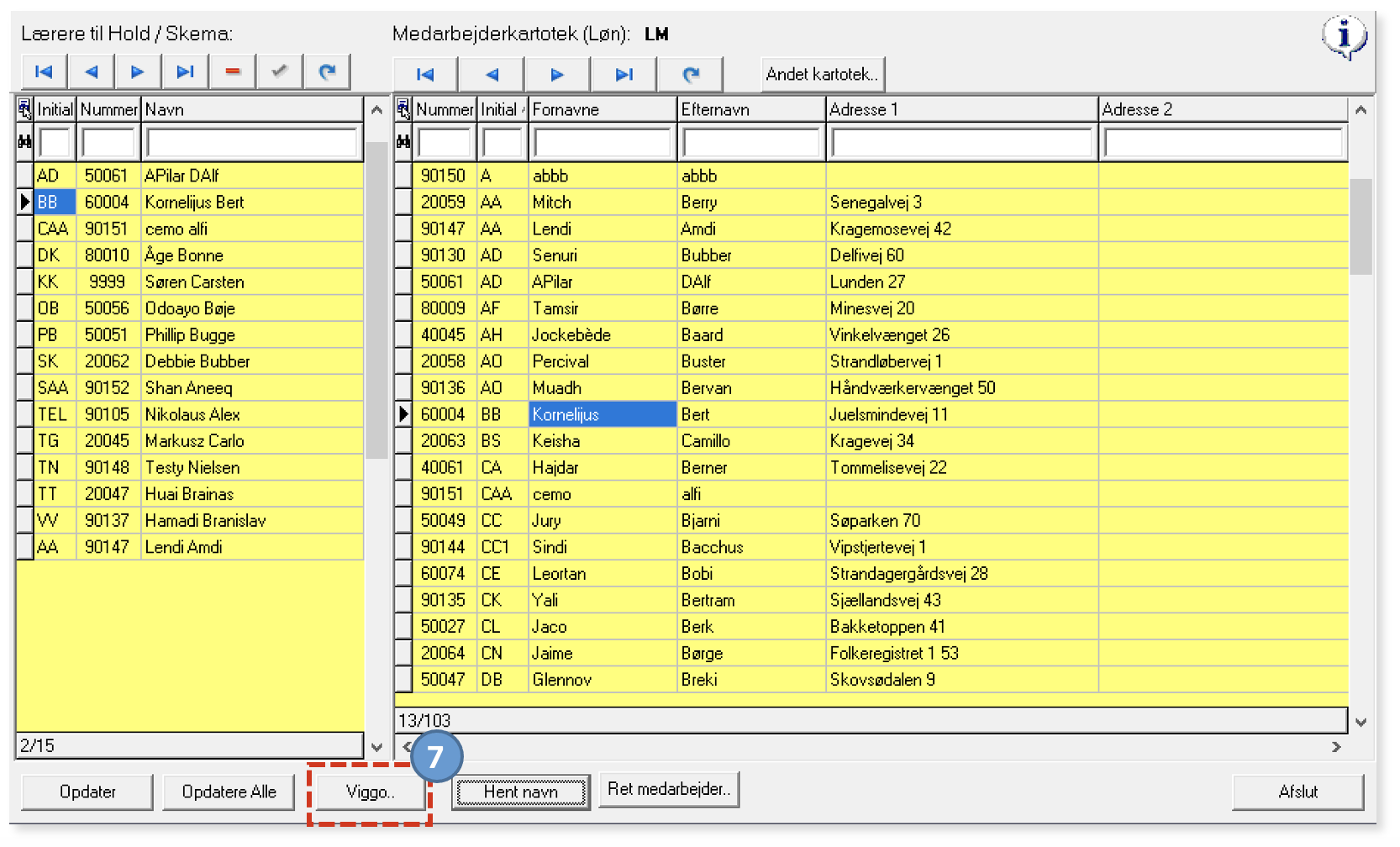This screenshot has height=847, width=1400.
Task: Click Initial filter field in teacher list
Action: 55,143
